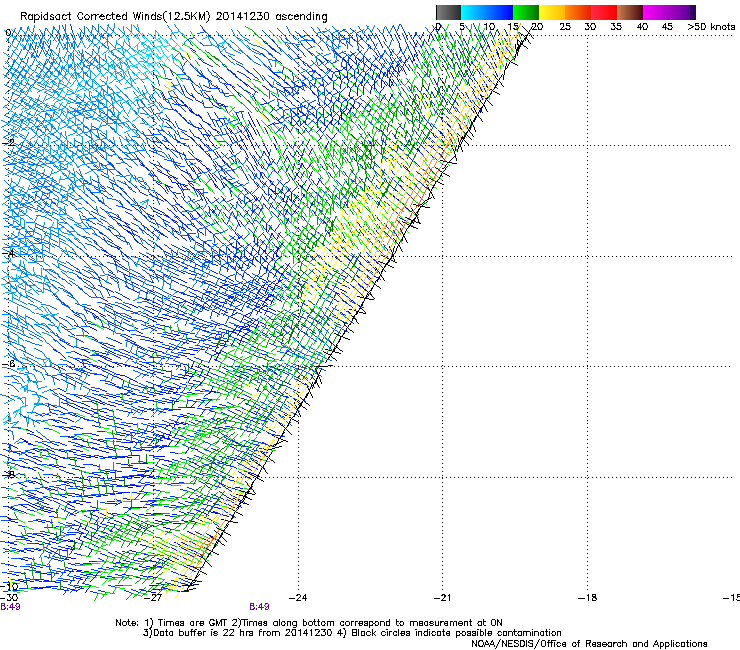This screenshot has height=650, width=740.
Task: Click the note 'Times are GMT'
Action: [193, 623]
